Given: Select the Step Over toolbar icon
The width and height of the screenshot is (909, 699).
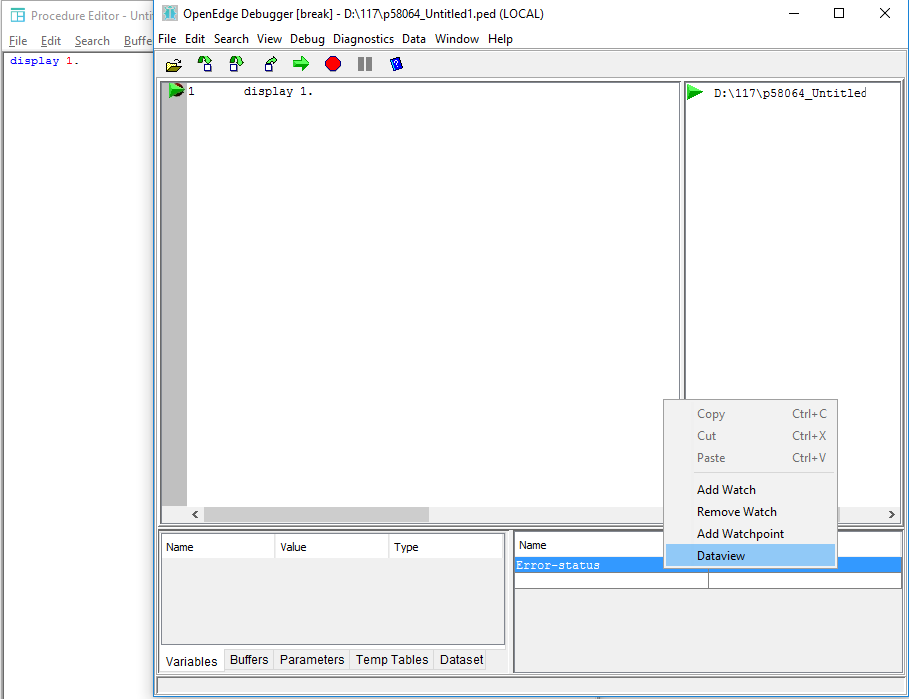Looking at the screenshot, I should point(236,63).
